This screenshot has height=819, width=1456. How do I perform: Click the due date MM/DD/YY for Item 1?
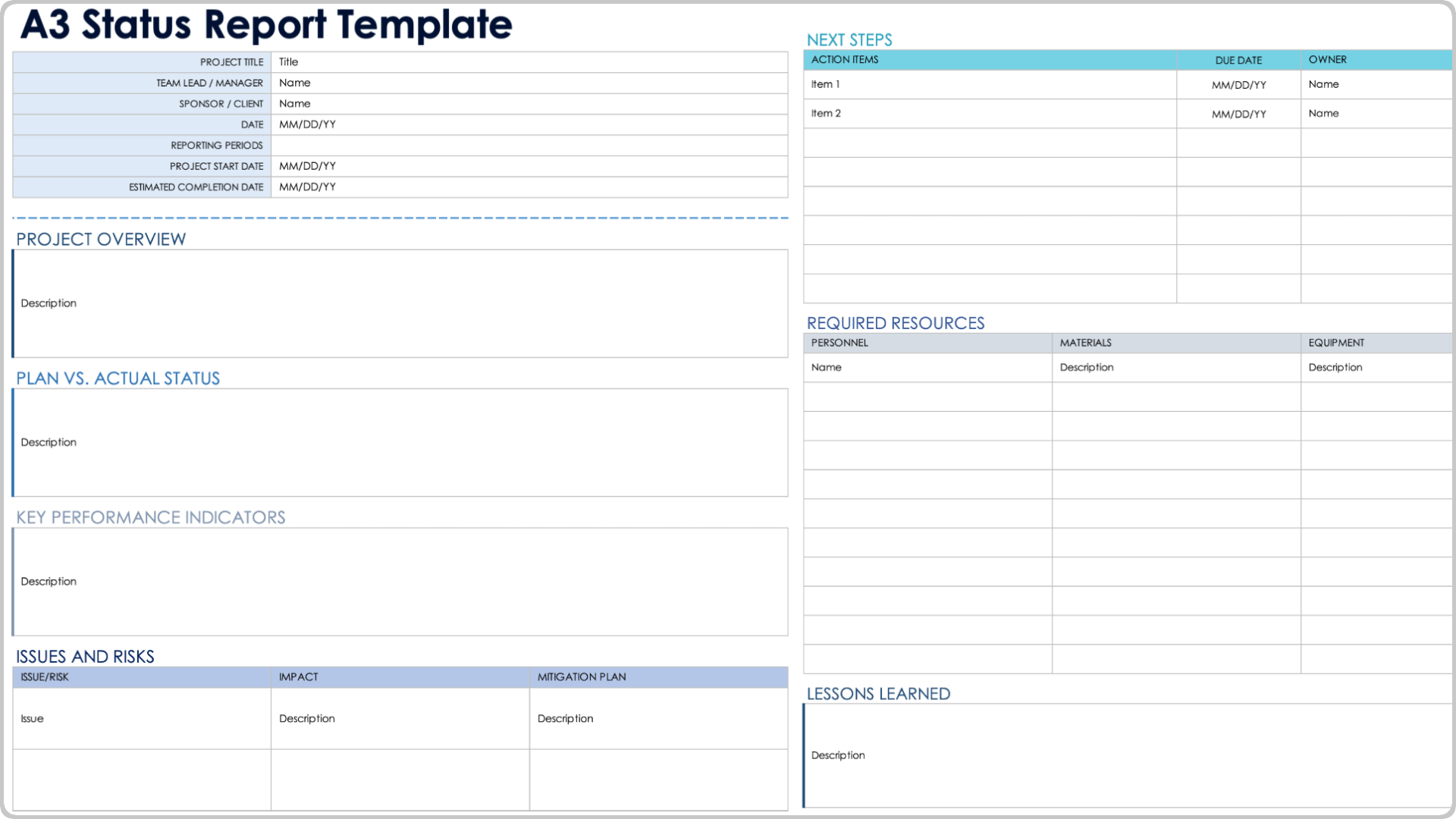[x=1239, y=85]
